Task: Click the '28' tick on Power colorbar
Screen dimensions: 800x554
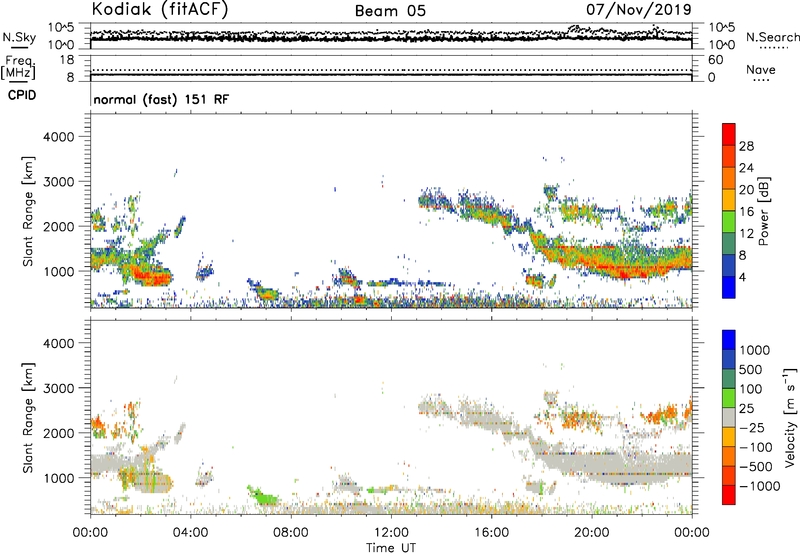Action: 746,146
